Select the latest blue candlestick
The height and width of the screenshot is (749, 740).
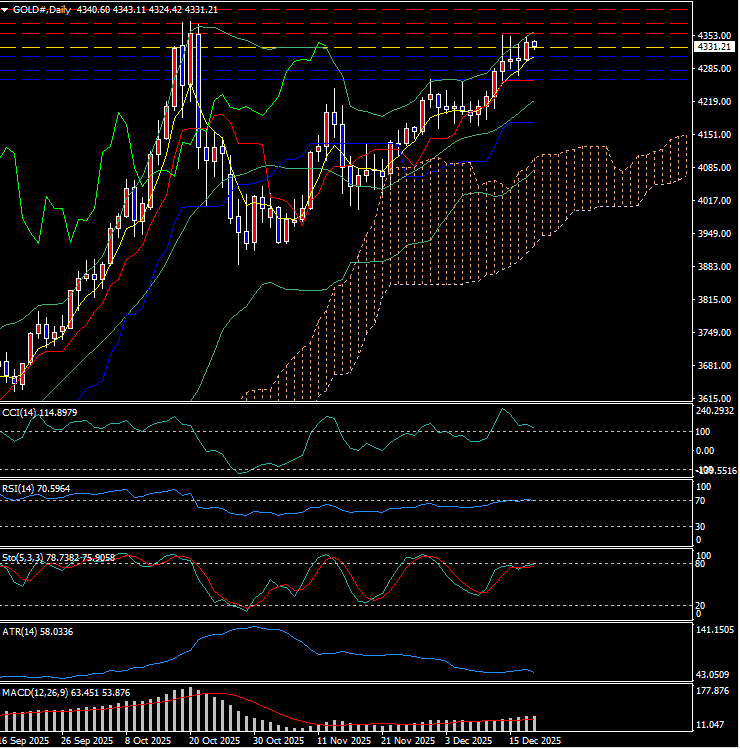[x=534, y=44]
